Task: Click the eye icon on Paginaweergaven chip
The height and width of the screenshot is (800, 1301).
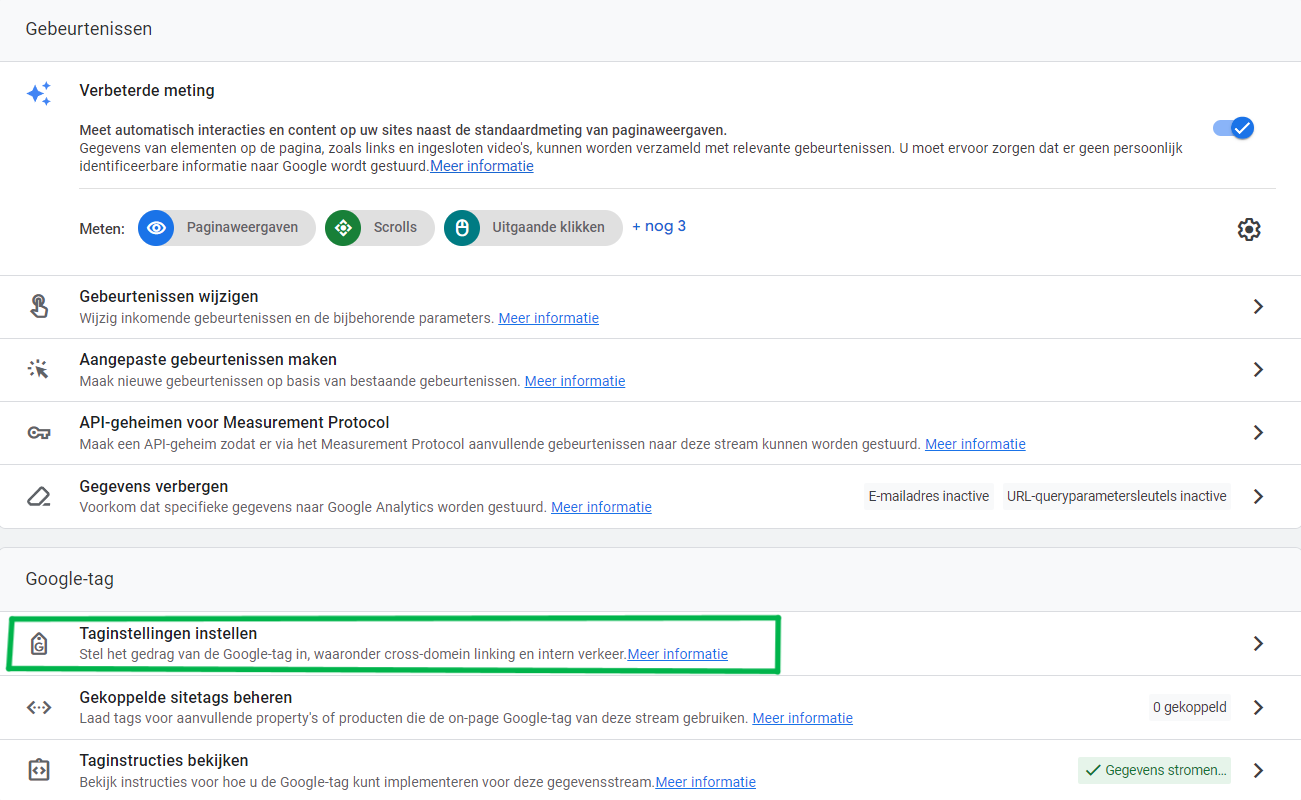Action: [156, 228]
